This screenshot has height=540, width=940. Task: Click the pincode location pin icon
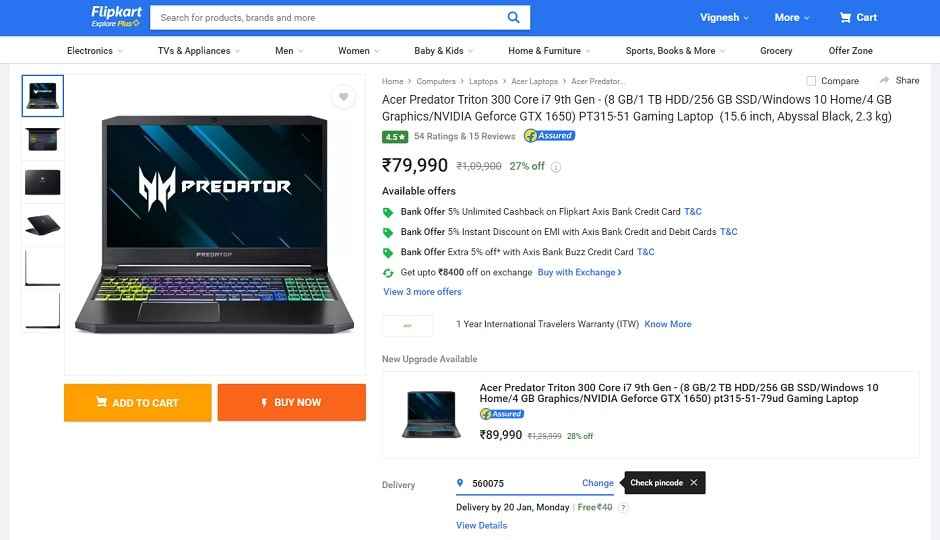[460, 483]
